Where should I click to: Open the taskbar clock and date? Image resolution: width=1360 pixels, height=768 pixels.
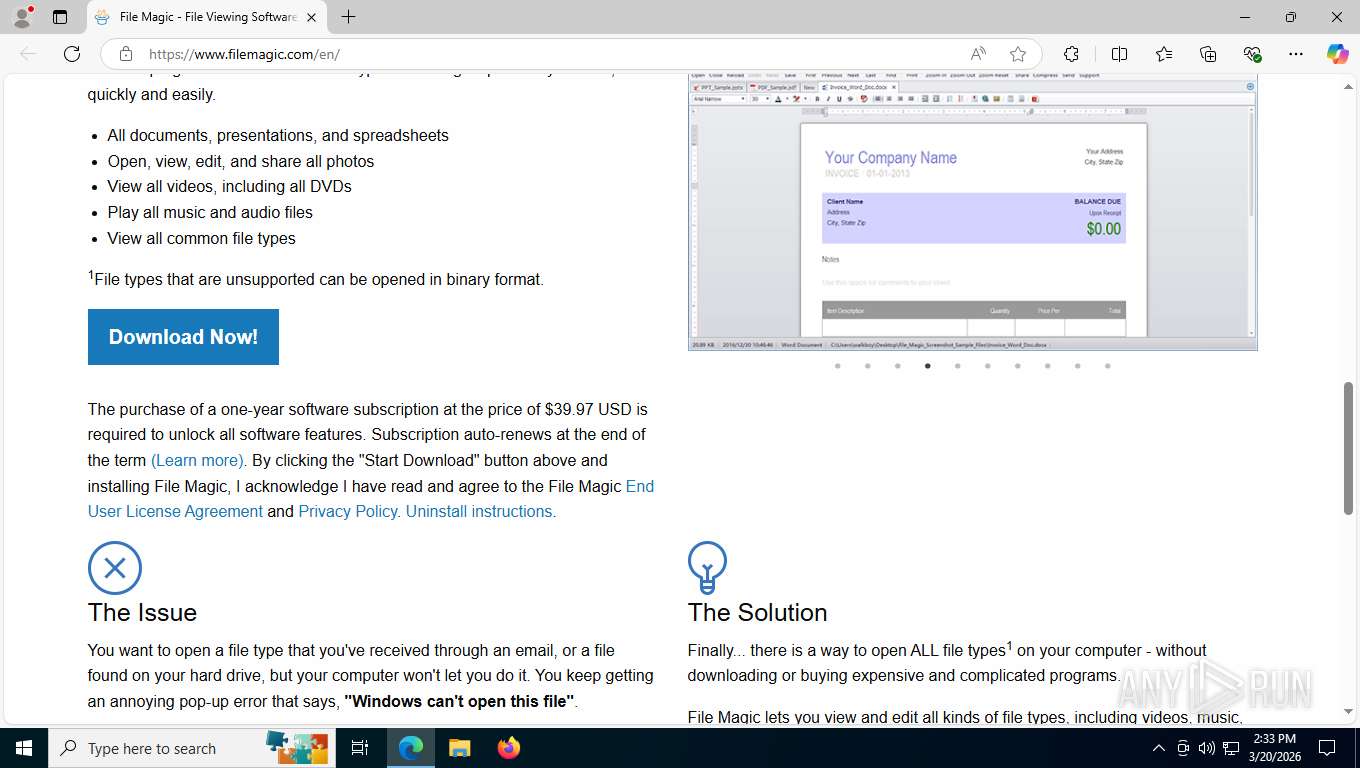coord(1274,748)
